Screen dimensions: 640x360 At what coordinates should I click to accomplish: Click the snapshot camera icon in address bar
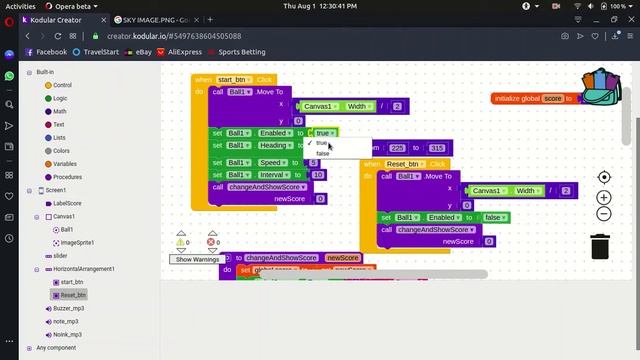565,36
